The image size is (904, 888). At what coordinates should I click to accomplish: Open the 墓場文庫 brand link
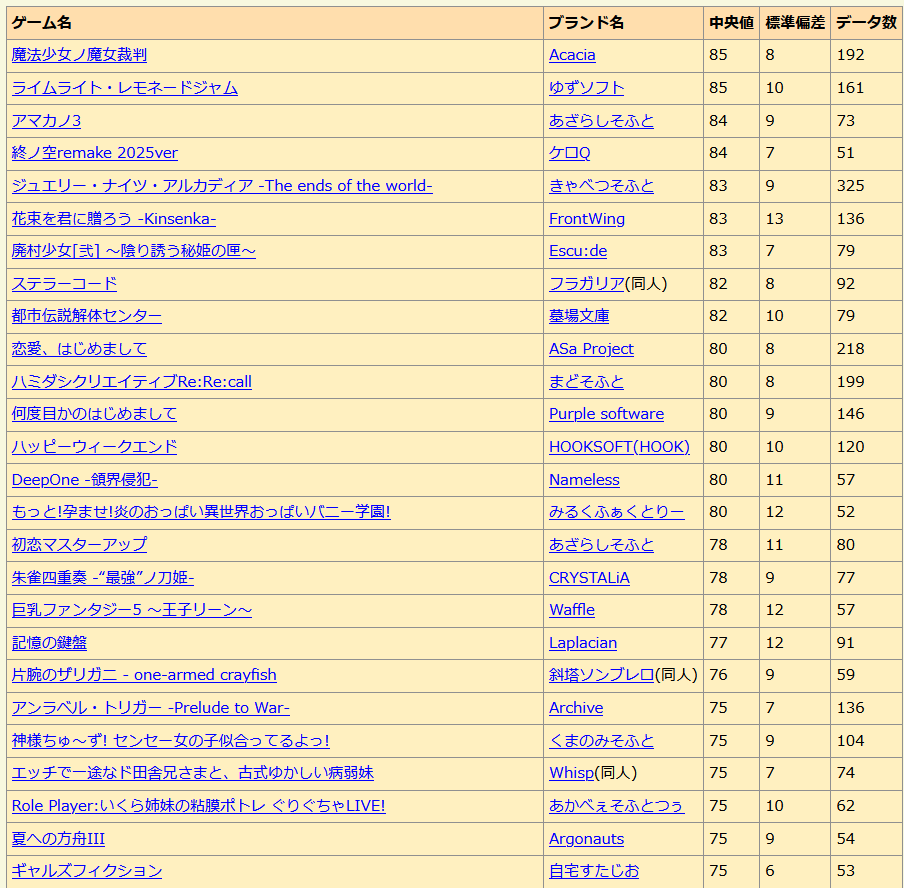579,316
